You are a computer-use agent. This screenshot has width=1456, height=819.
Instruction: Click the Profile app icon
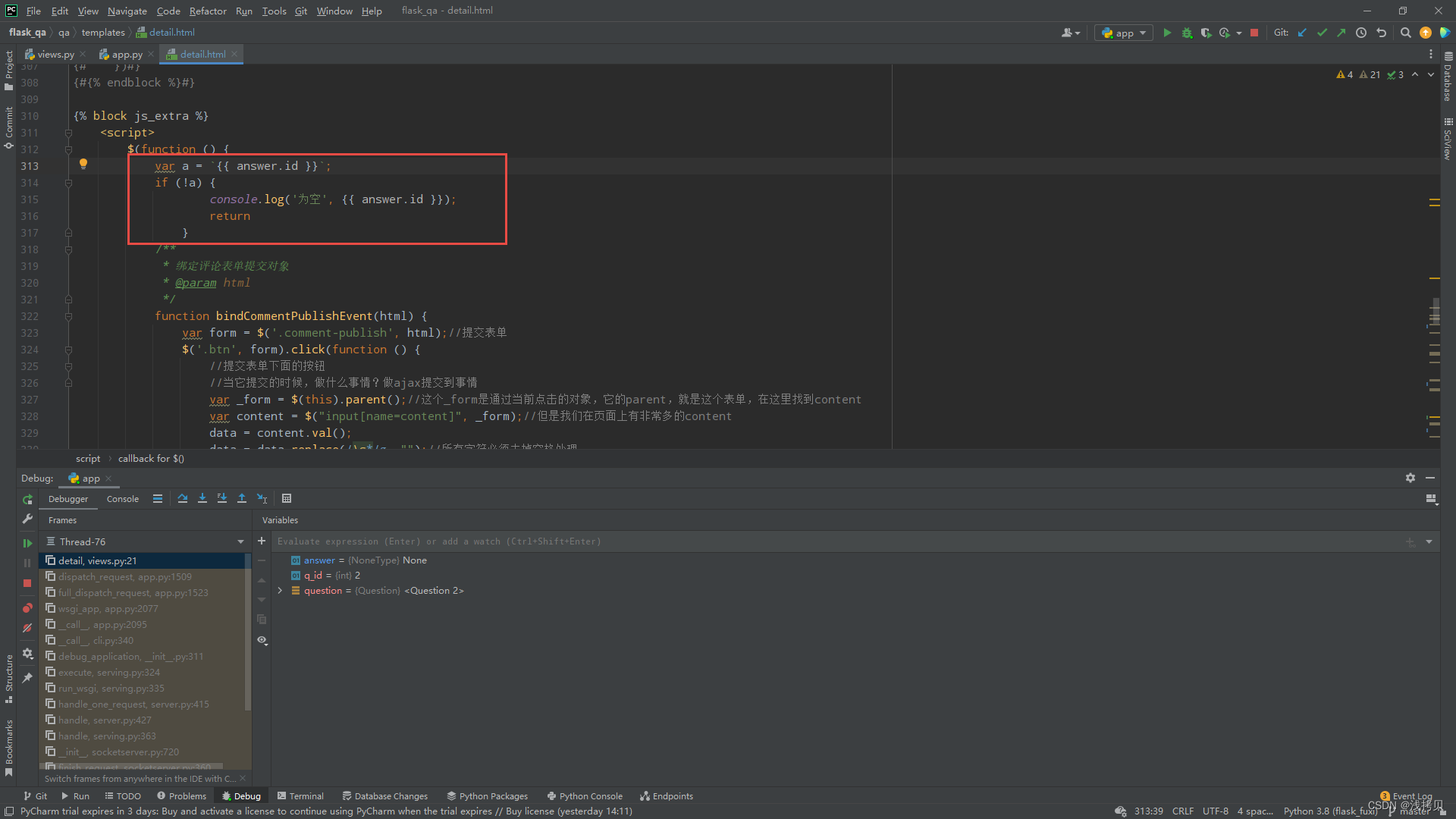point(1225,33)
